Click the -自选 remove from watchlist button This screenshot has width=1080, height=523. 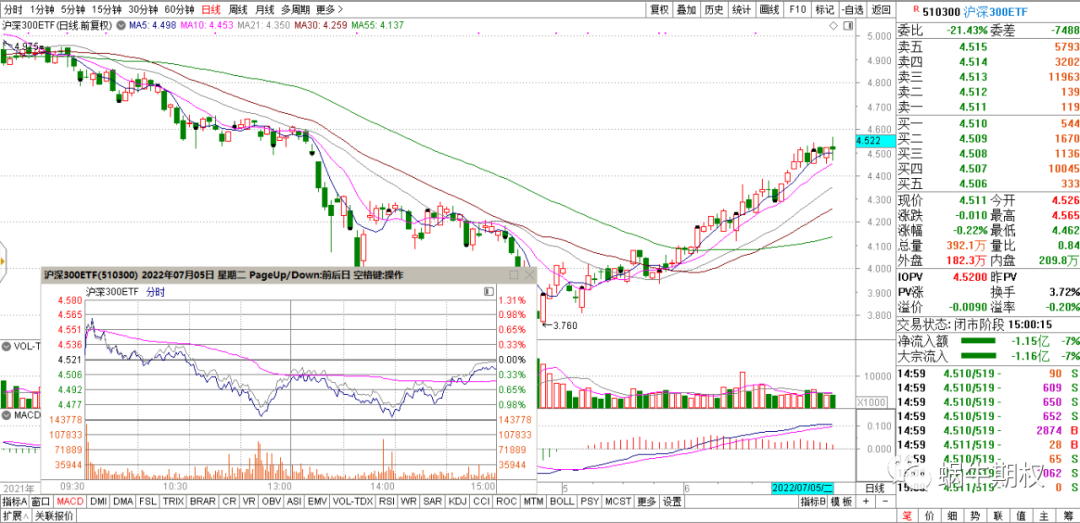(x=850, y=9)
